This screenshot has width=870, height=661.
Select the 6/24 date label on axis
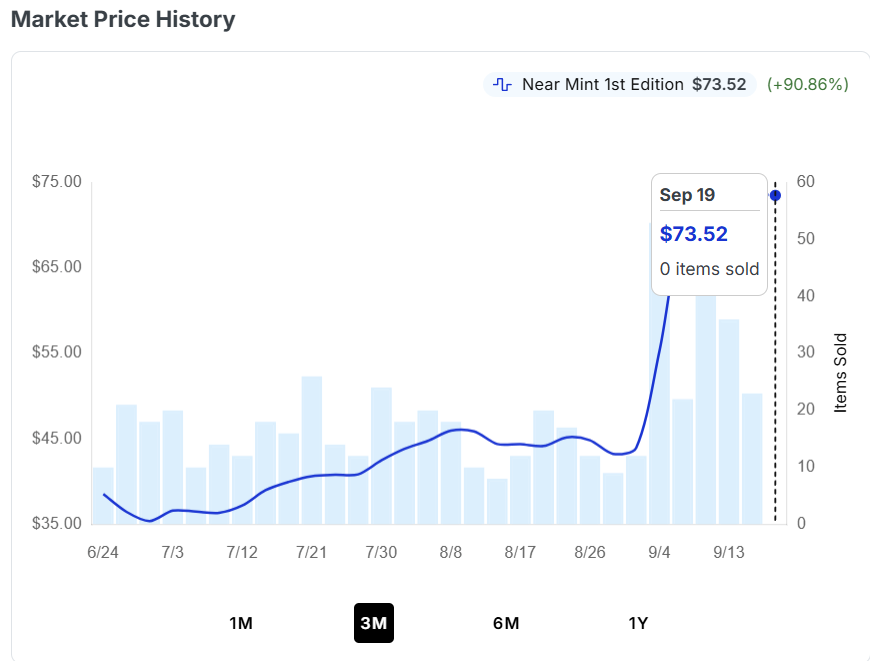103,552
